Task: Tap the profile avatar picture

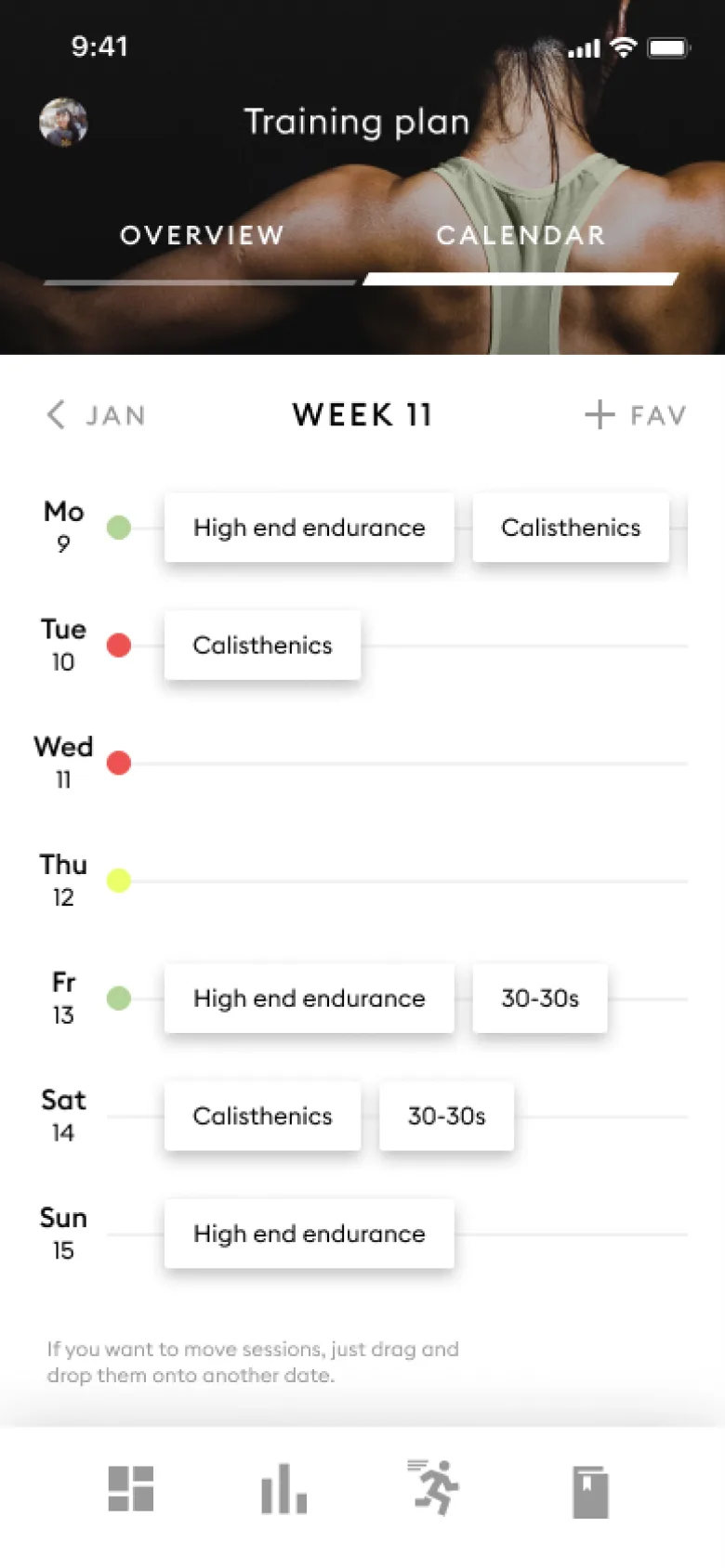Action: click(x=63, y=122)
